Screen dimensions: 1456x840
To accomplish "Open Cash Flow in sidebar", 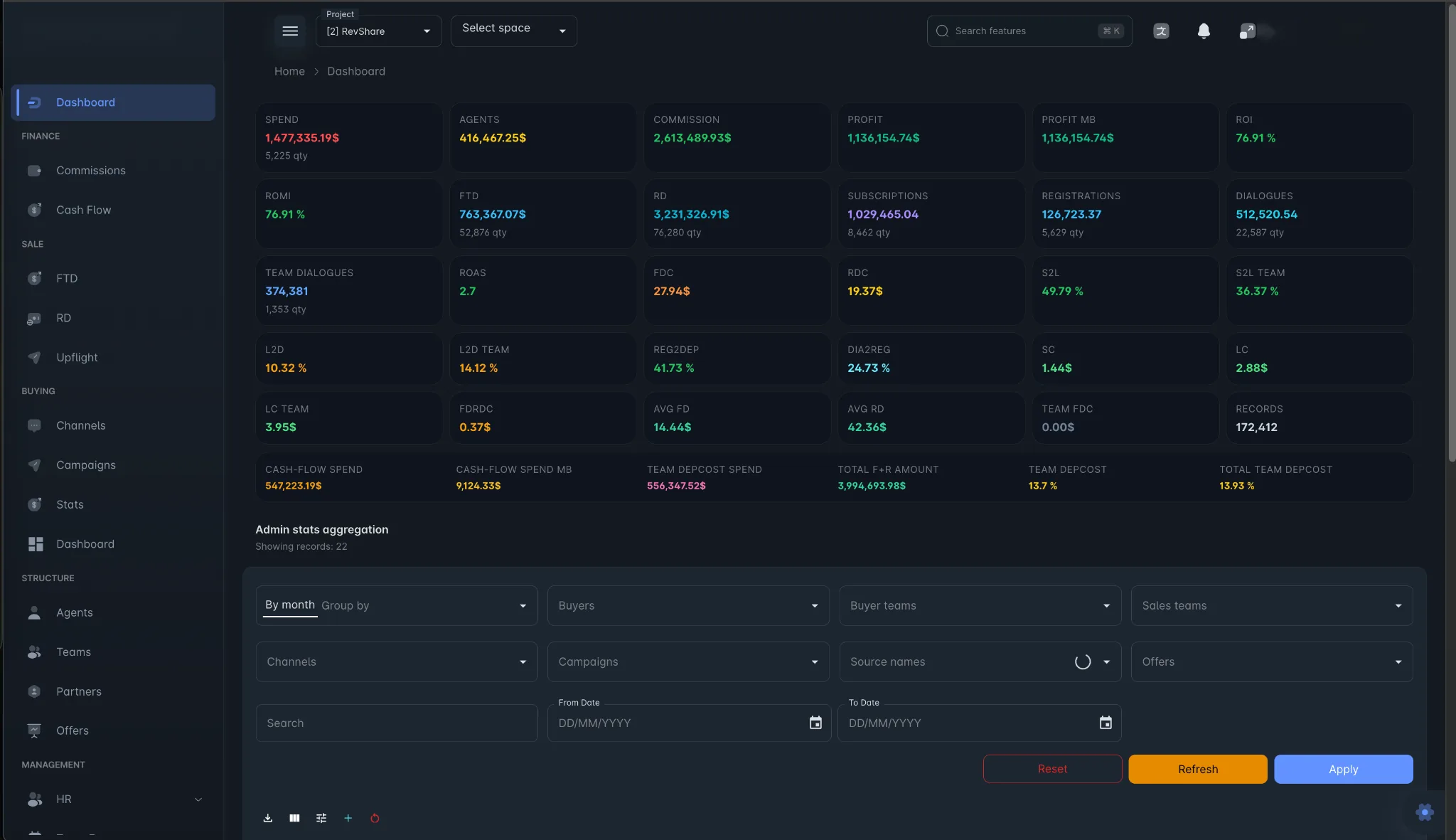I will [112, 210].
